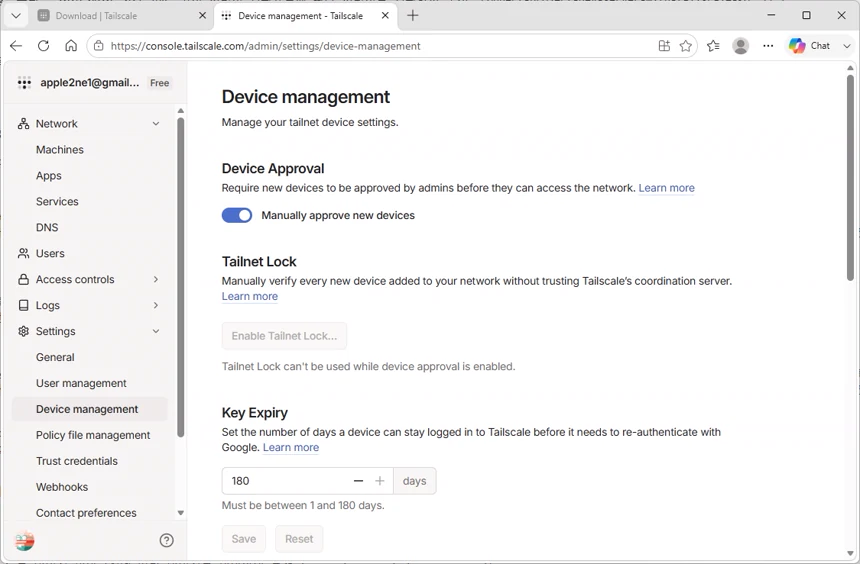The height and width of the screenshot is (564, 860).
Task: Open Tailnet Lock Learn more link
Action: point(250,296)
